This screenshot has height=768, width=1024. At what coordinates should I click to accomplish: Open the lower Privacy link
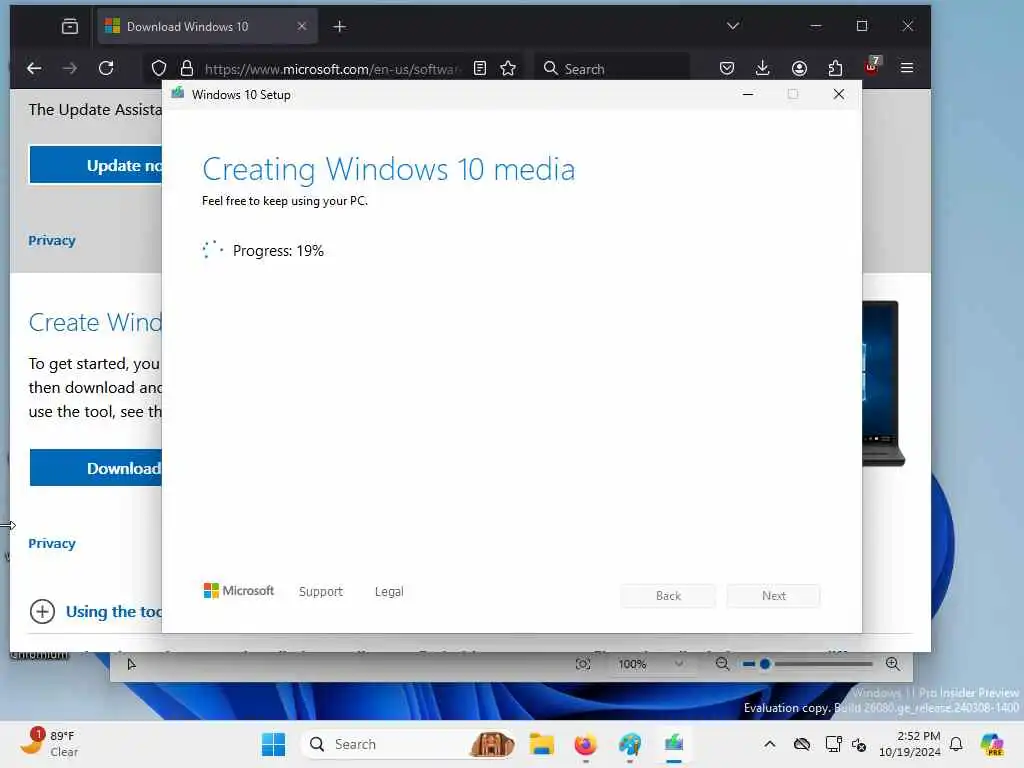pos(52,543)
